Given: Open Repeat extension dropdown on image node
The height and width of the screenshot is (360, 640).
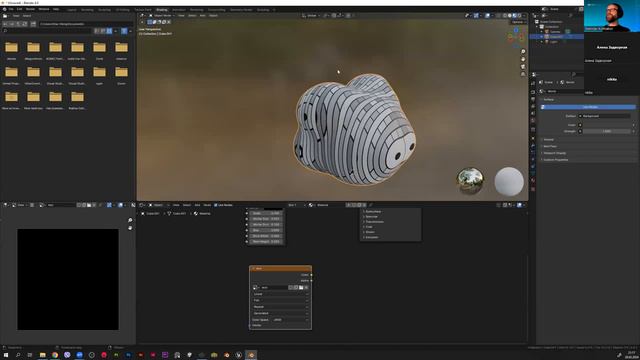Looking at the screenshot, I should [x=280, y=307].
